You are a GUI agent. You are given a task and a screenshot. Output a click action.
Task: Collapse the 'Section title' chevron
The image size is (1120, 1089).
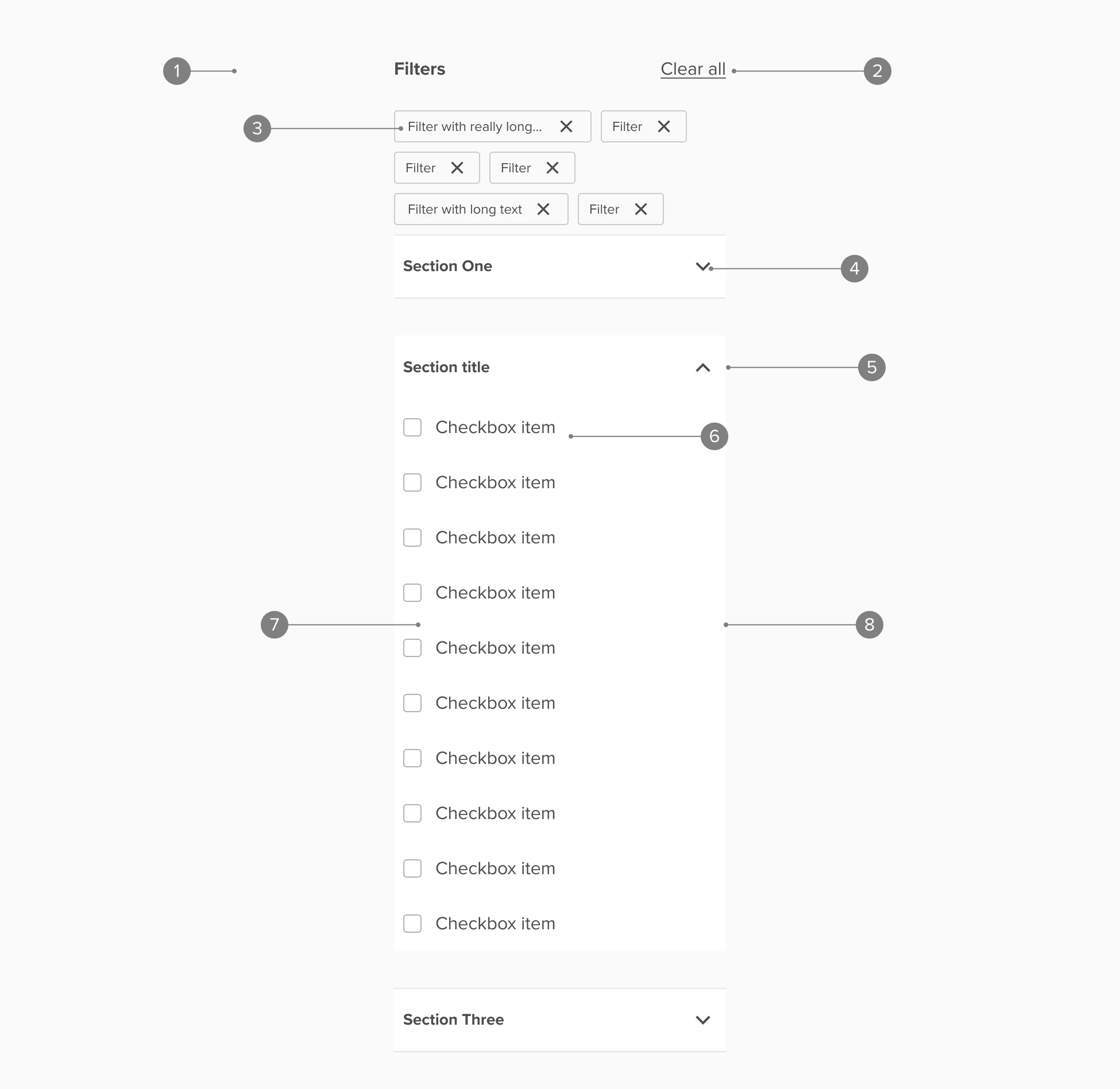(702, 368)
